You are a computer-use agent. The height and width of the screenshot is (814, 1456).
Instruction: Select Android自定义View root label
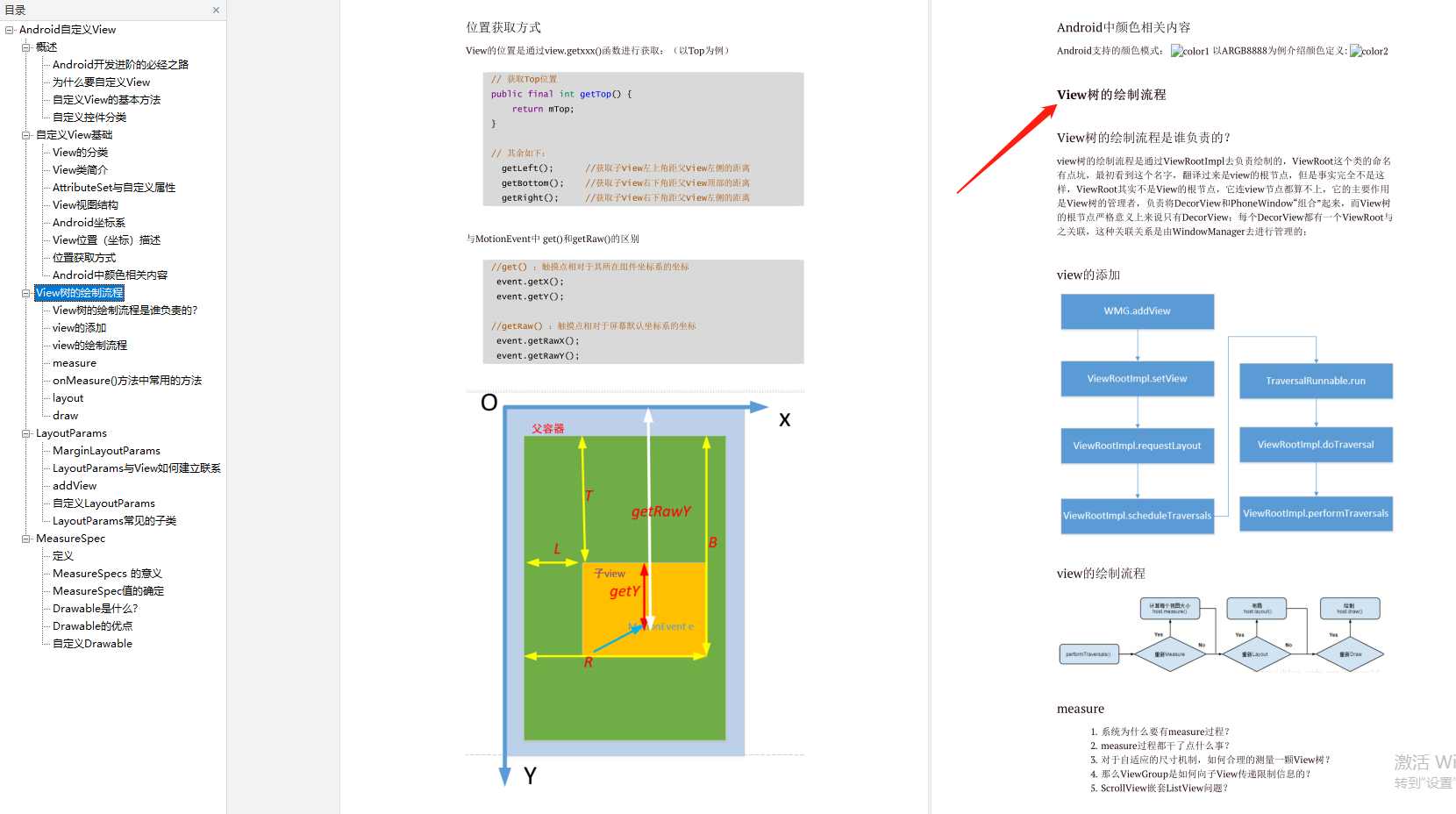(x=68, y=30)
